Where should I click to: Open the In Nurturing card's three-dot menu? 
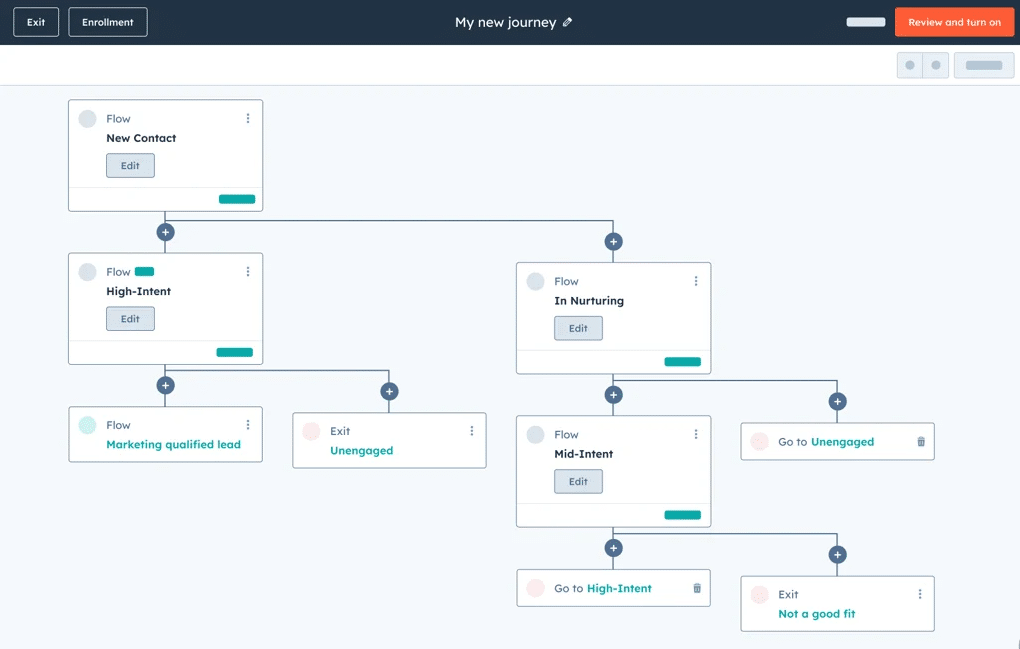click(x=696, y=281)
